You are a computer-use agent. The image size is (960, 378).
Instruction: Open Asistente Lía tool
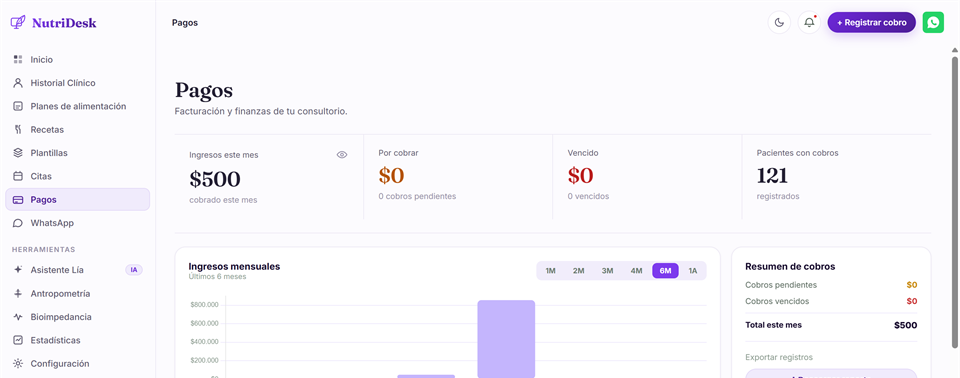point(77,270)
